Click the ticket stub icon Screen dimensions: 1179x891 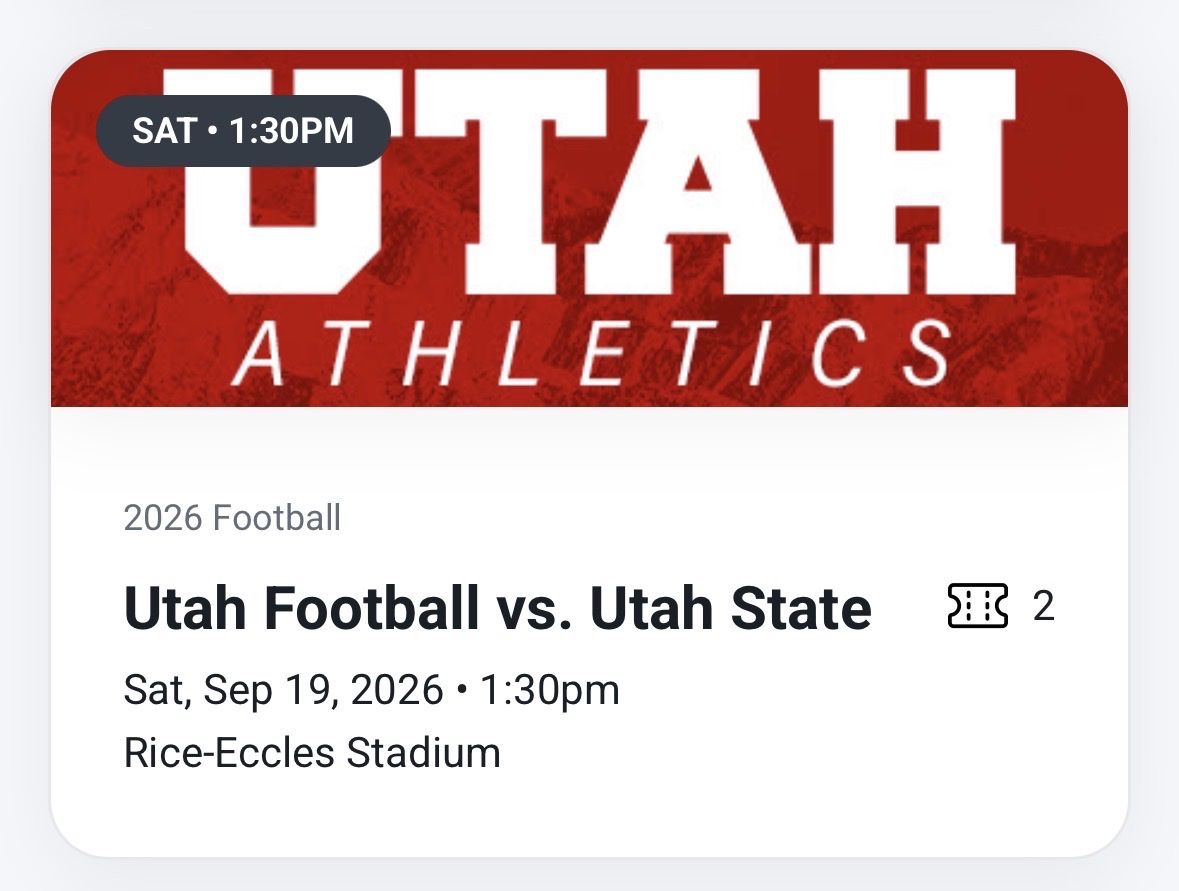tap(977, 606)
